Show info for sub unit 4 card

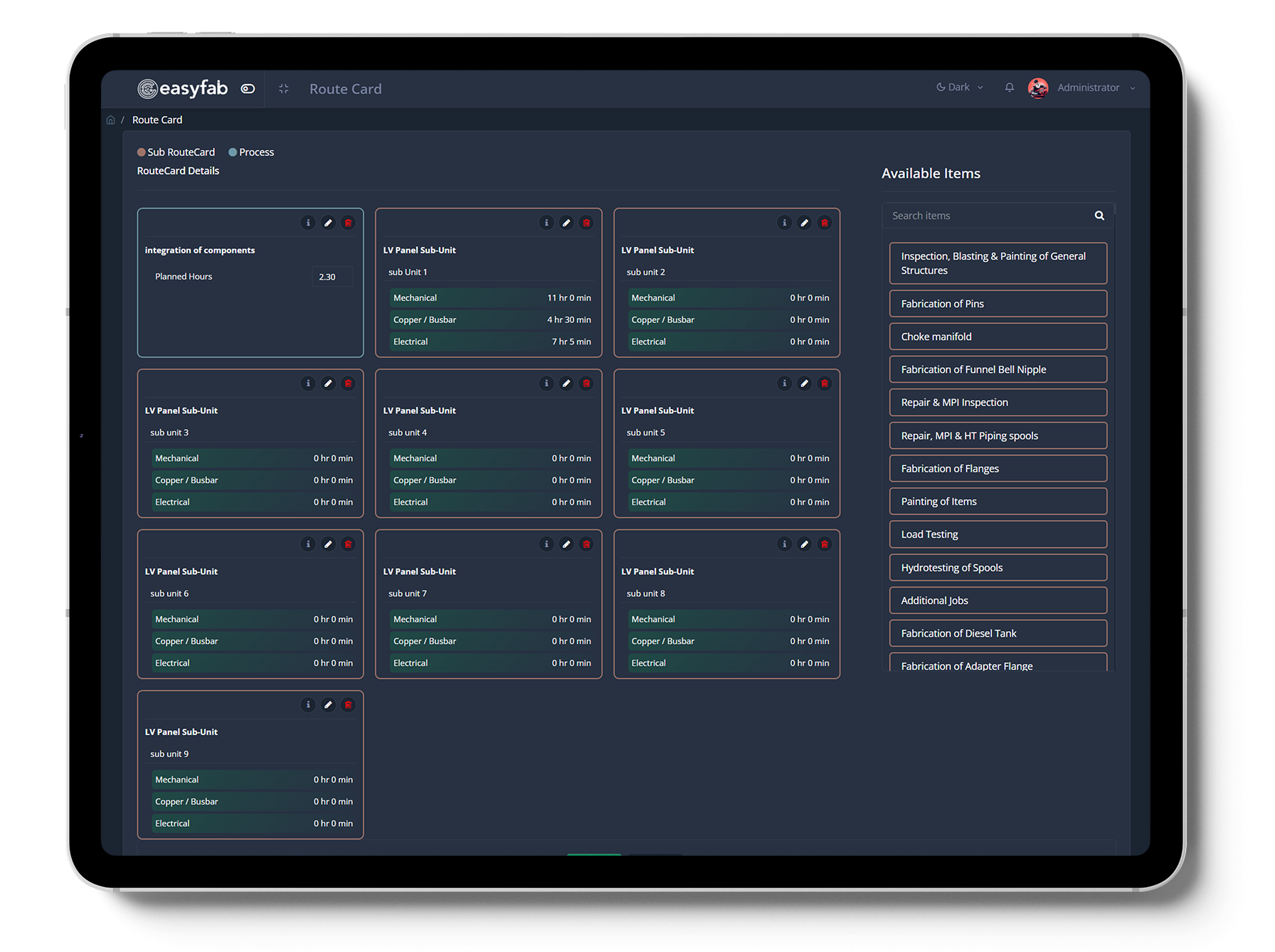point(546,384)
